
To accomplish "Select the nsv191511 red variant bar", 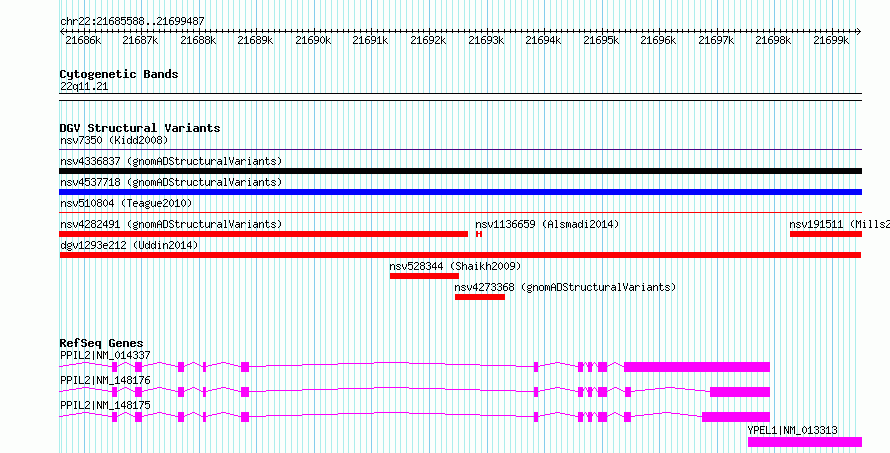I will click(x=826, y=234).
